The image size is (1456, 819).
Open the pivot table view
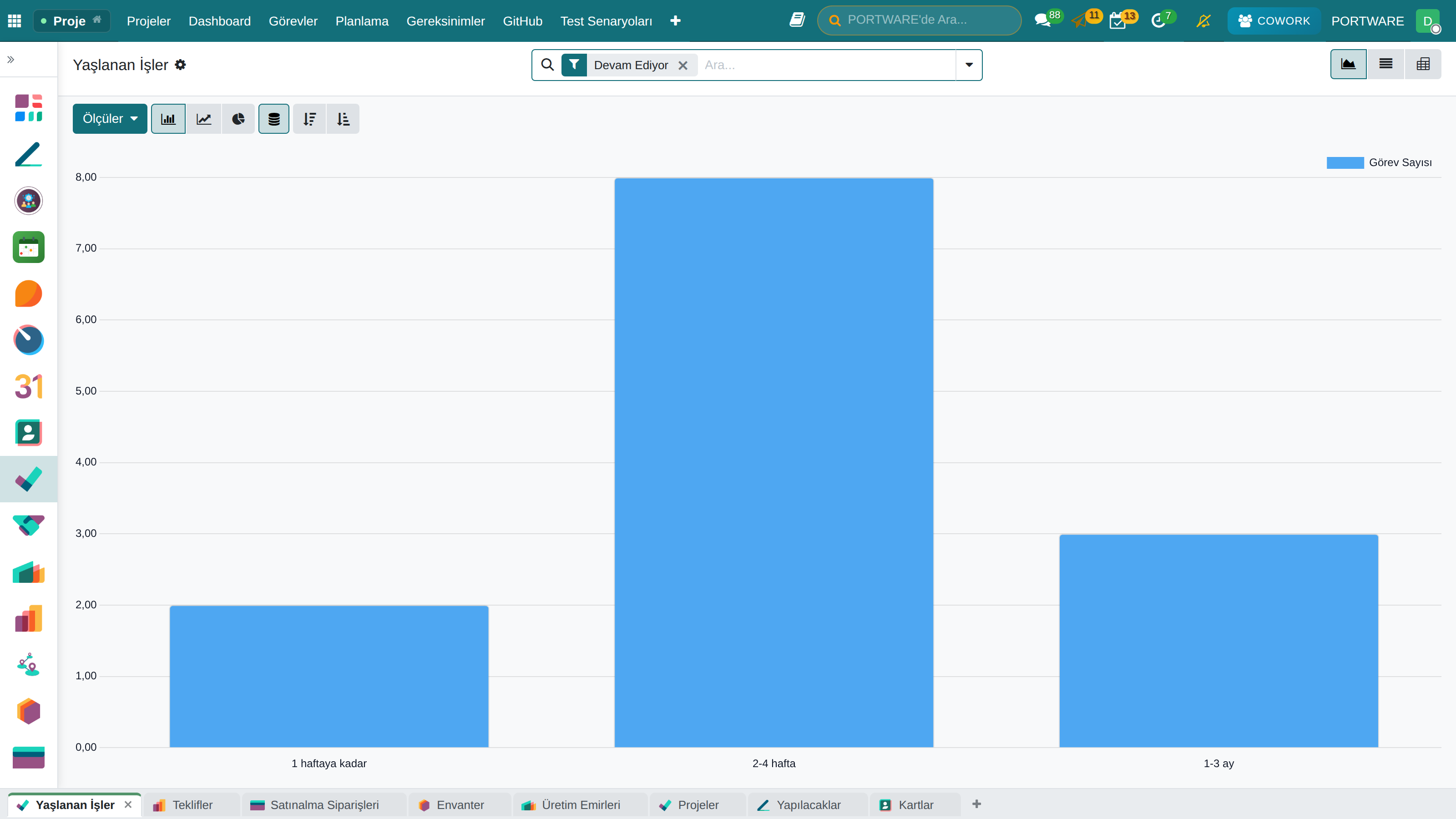click(1423, 64)
